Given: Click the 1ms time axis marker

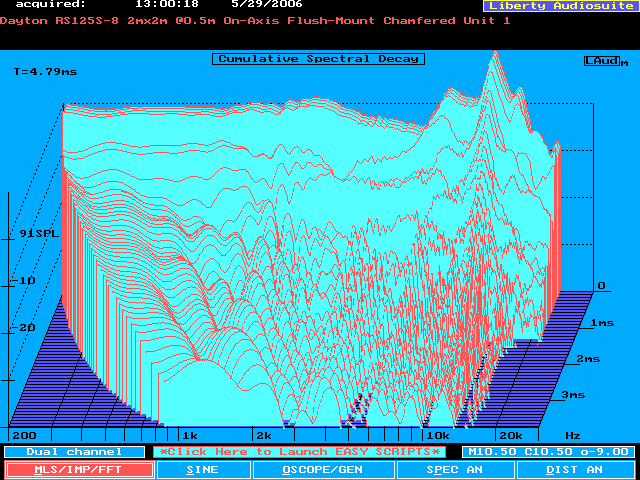Looking at the screenshot, I should coord(602,323).
